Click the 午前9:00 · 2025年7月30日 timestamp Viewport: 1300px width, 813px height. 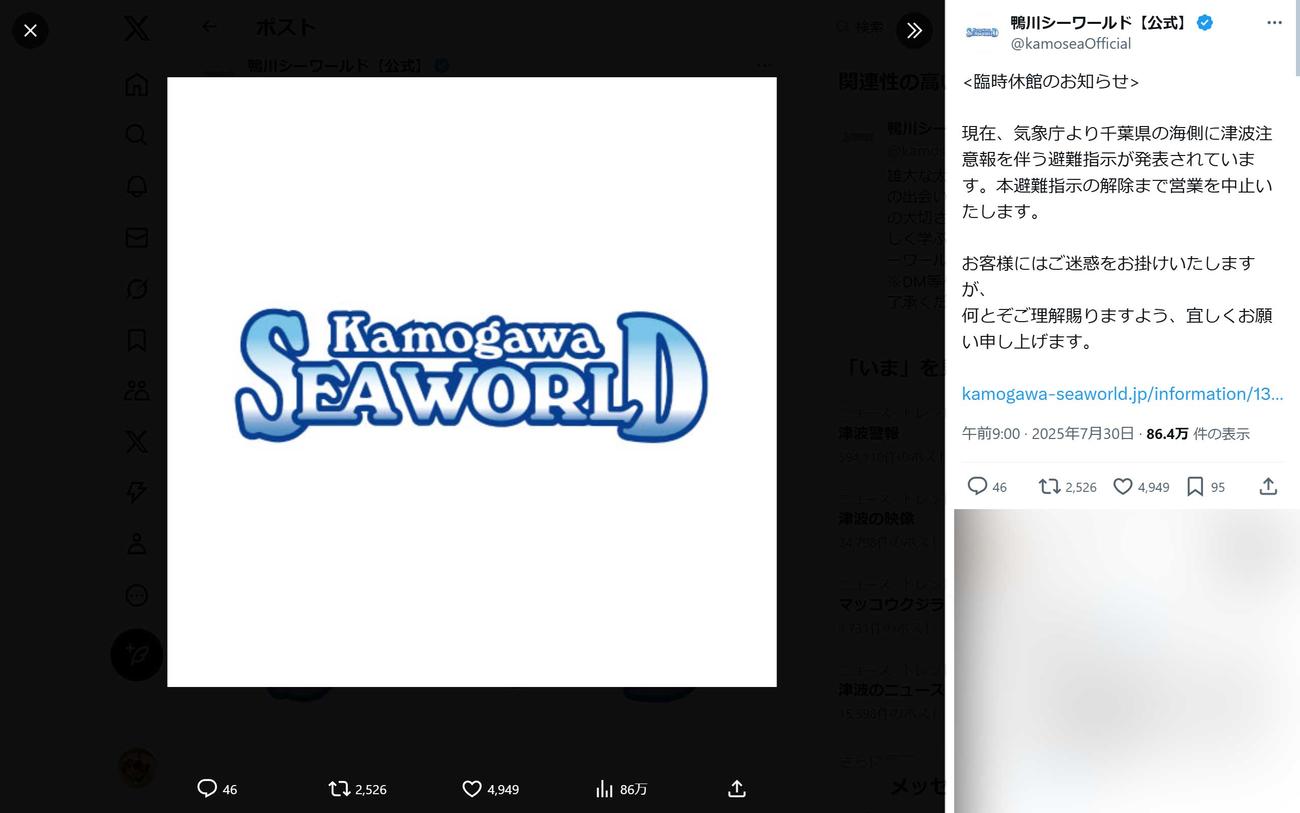(x=1048, y=434)
